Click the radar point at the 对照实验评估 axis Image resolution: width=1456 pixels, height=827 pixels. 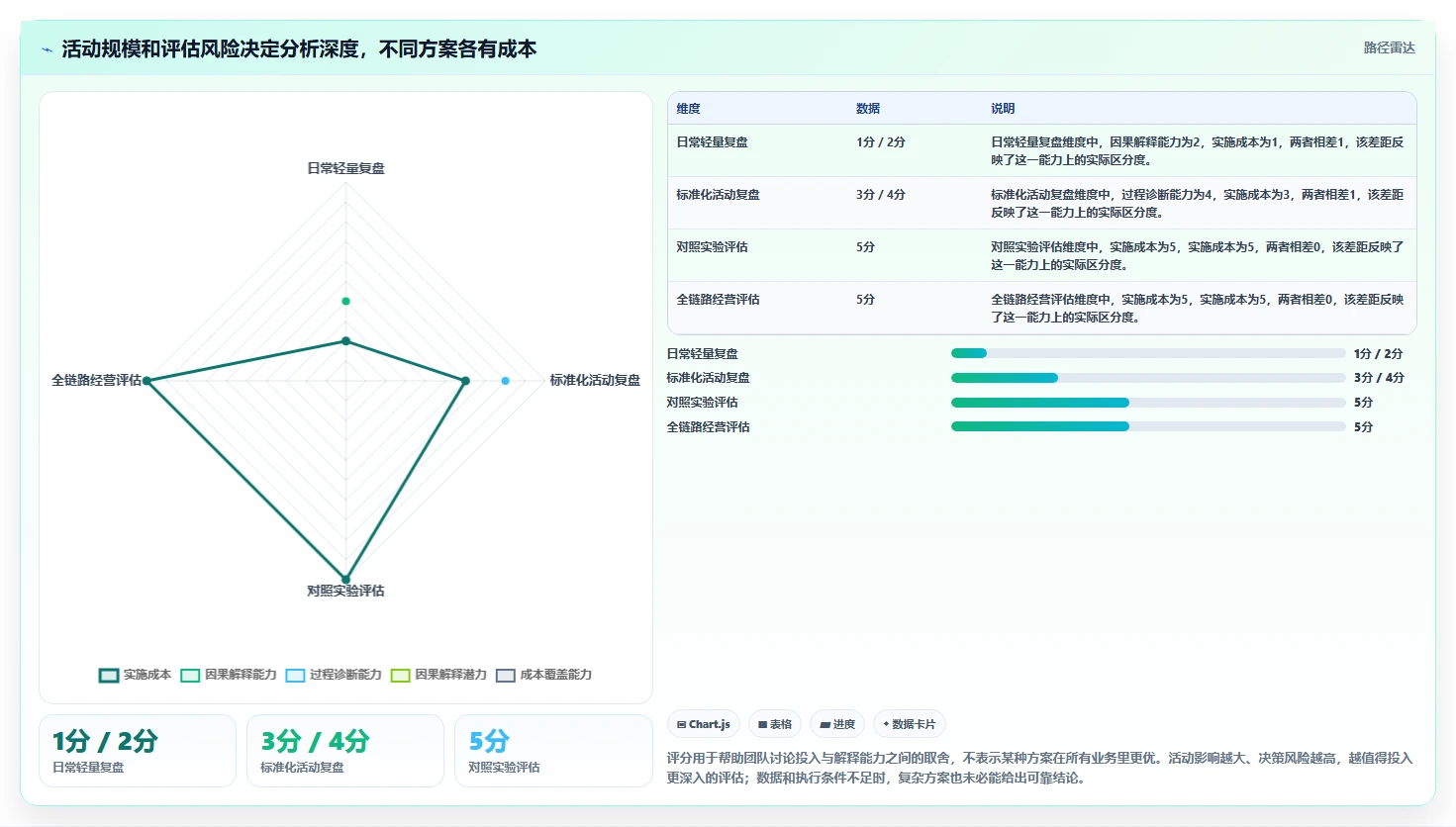click(x=345, y=580)
